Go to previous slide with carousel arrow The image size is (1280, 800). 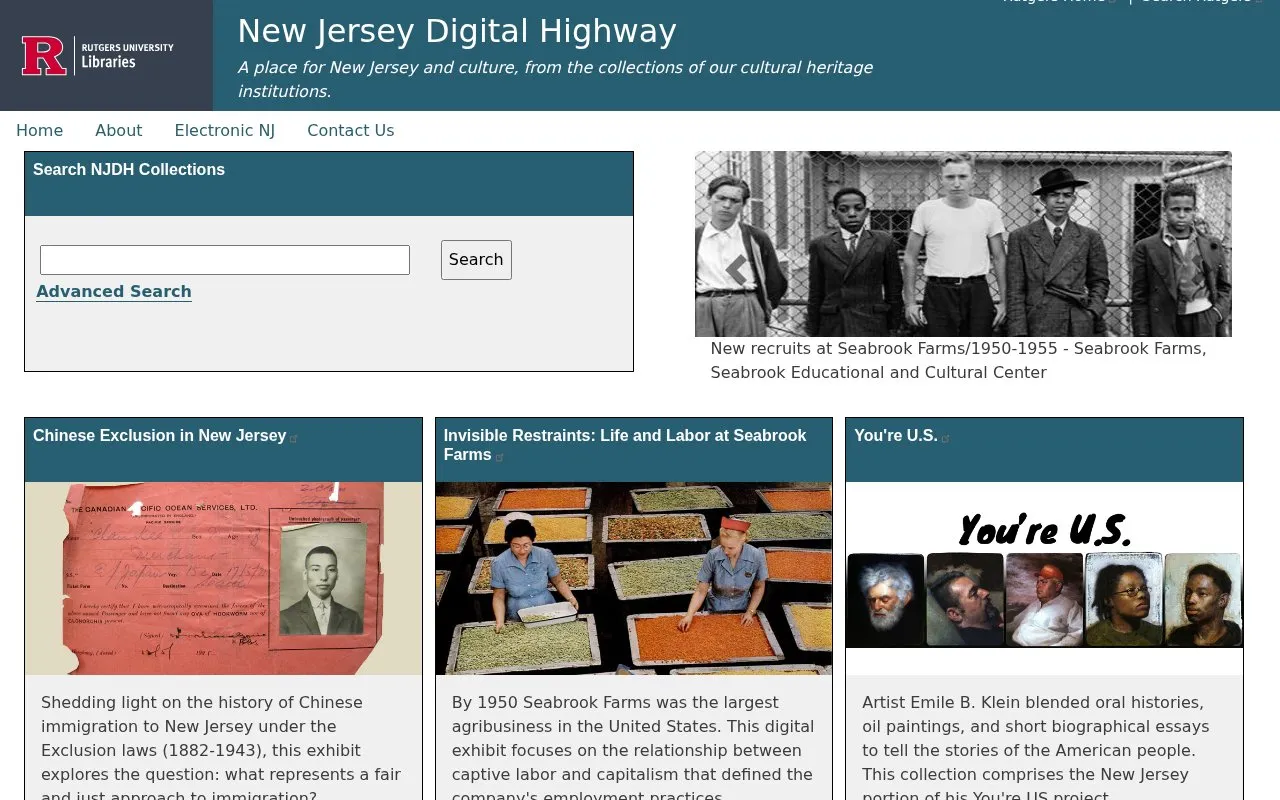pos(737,270)
